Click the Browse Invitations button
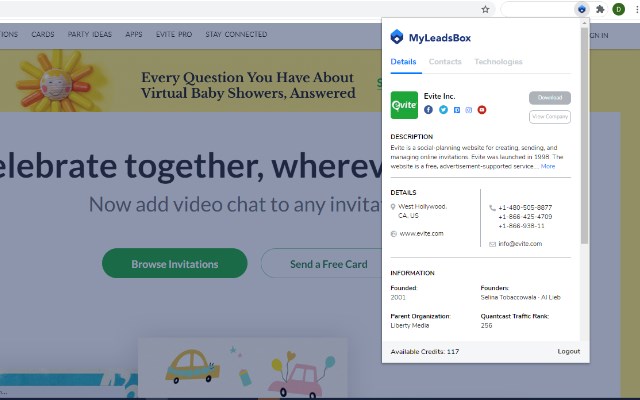Image resolution: width=640 pixels, height=400 pixels. 175,263
